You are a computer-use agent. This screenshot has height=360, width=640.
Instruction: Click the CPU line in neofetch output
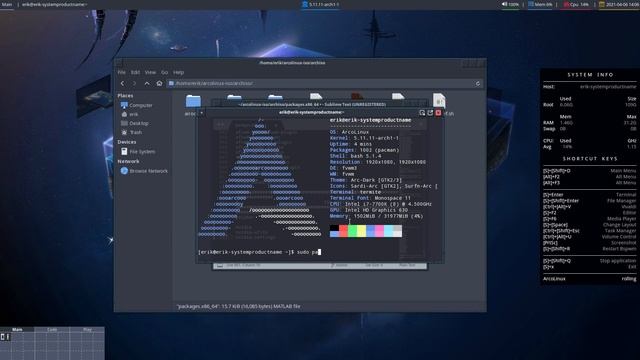[x=381, y=204]
